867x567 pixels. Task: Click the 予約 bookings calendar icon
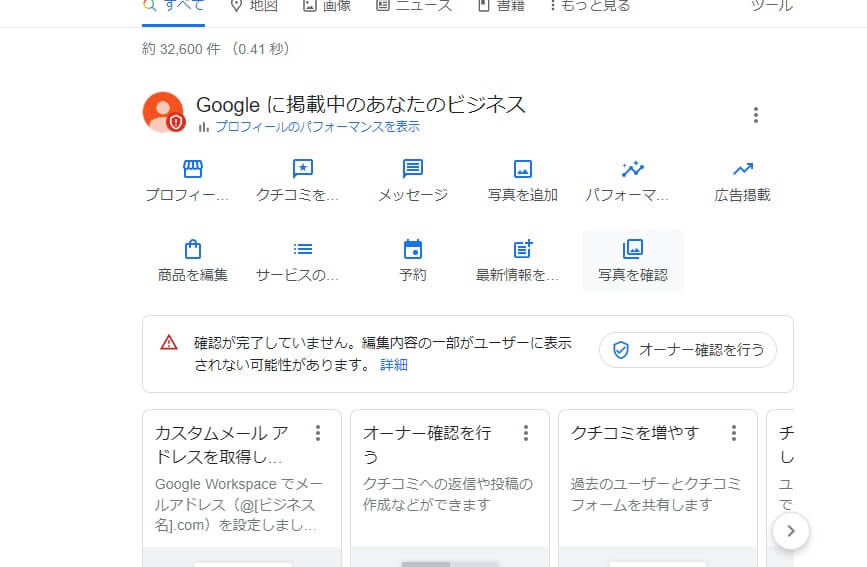pos(412,249)
